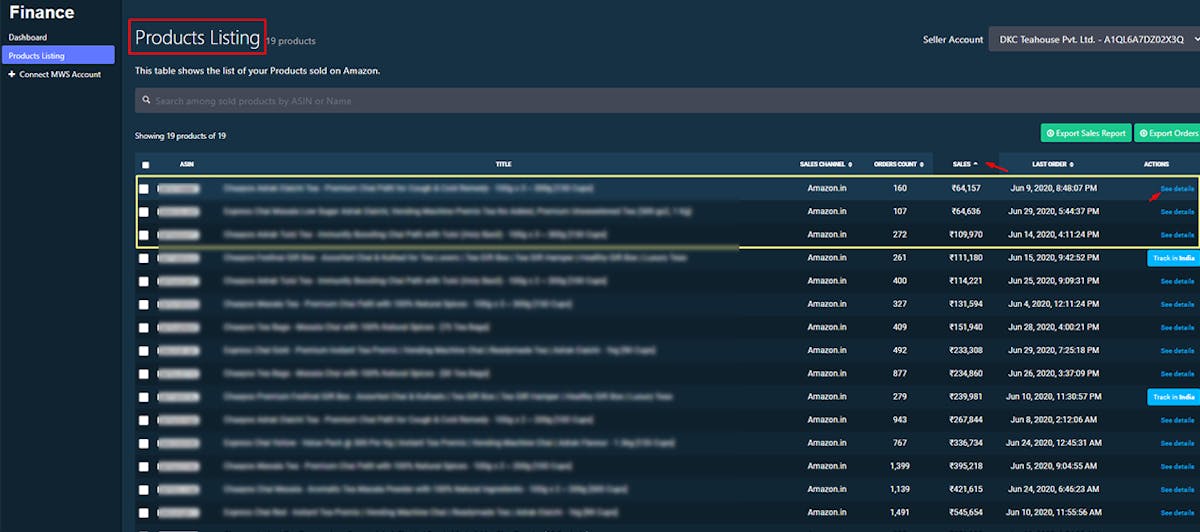Check the box for the ₹267,844 row
The height and width of the screenshot is (532, 1200).
click(x=144, y=420)
